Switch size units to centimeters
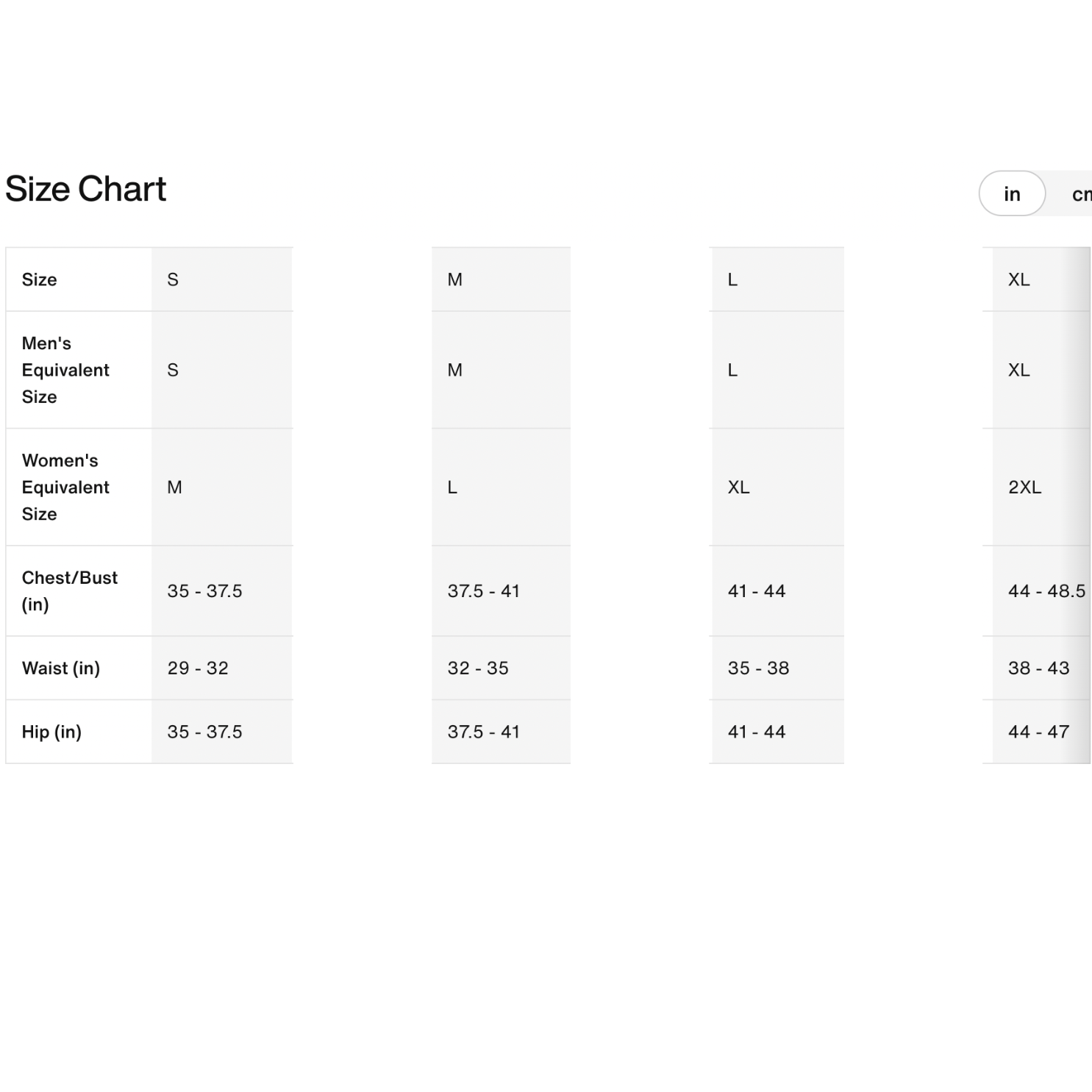1092x1092 pixels. click(x=1079, y=194)
